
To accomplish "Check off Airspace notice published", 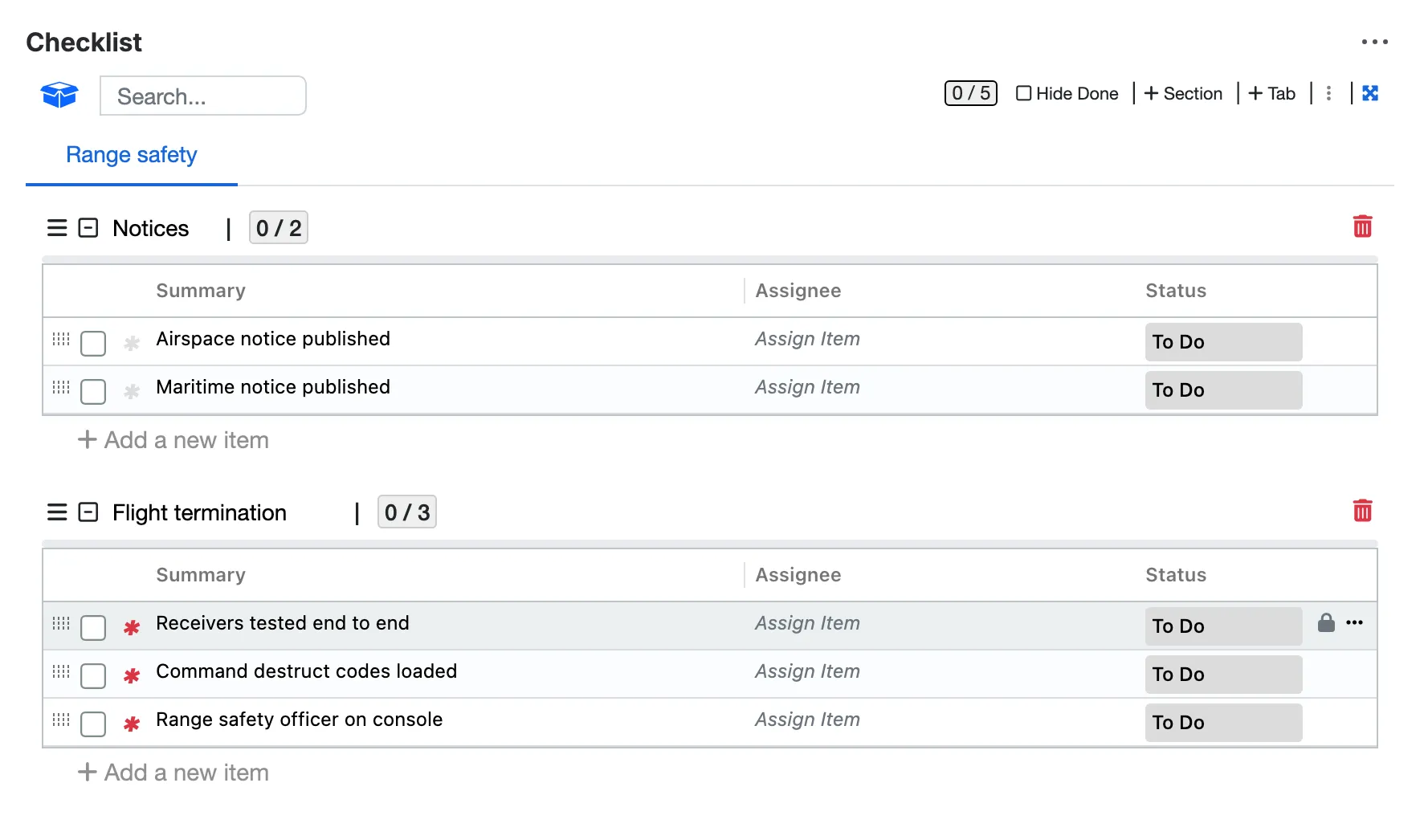I will pyautogui.click(x=93, y=344).
